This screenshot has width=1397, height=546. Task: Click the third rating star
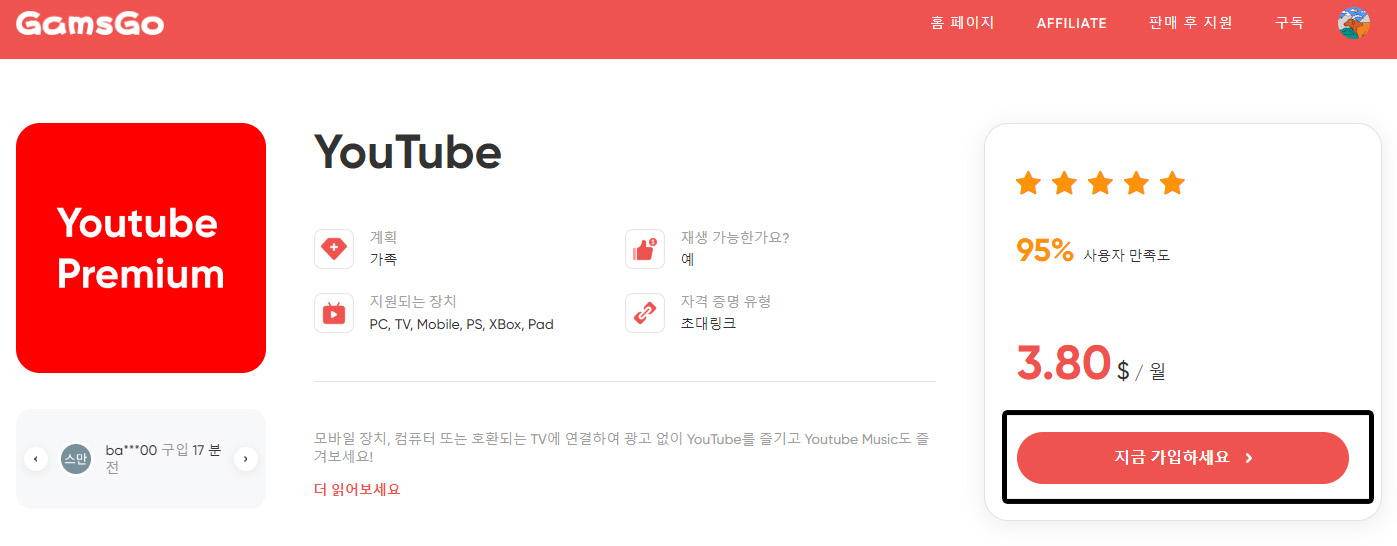tap(1100, 183)
